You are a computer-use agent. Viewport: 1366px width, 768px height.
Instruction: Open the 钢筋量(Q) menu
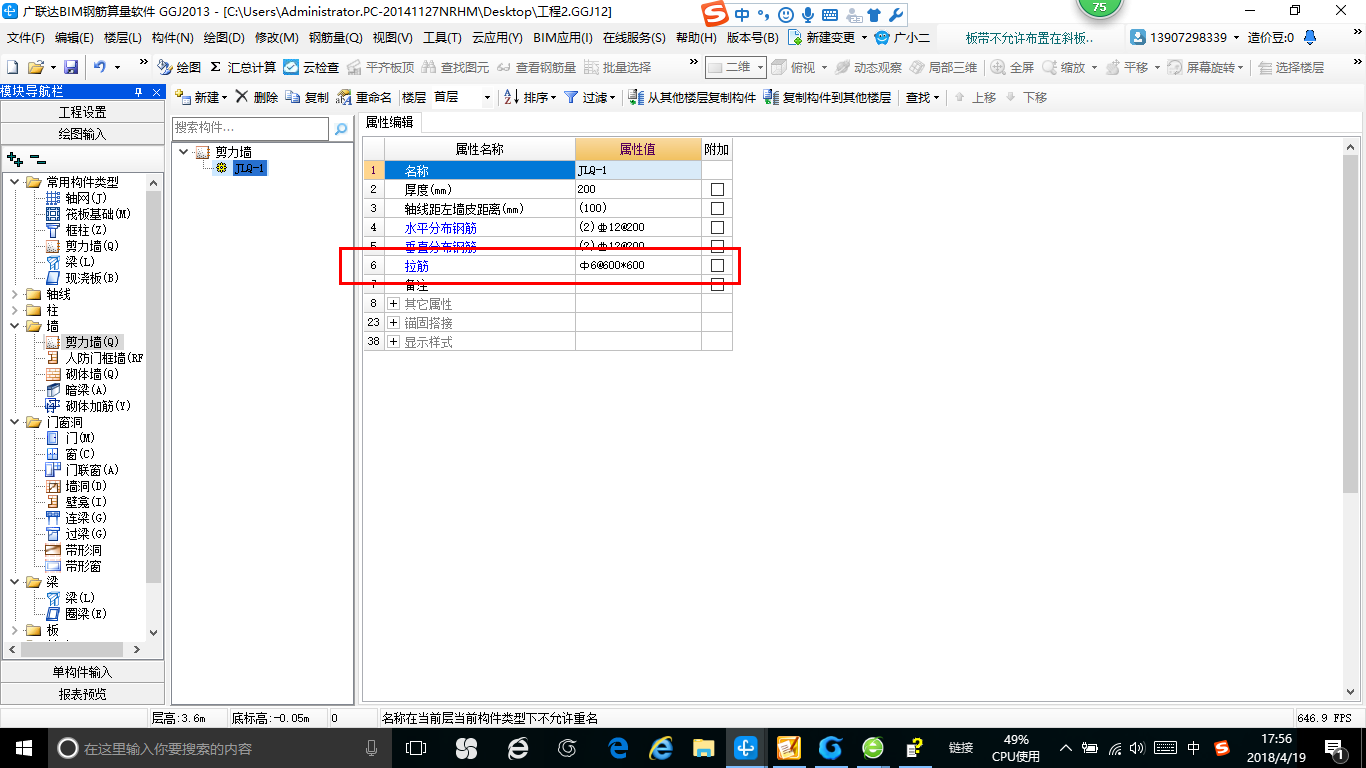(336, 37)
